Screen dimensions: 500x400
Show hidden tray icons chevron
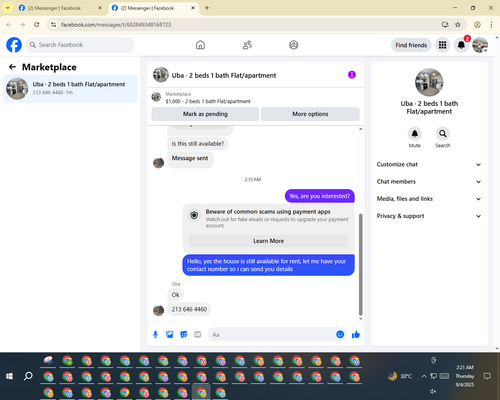(x=424, y=376)
